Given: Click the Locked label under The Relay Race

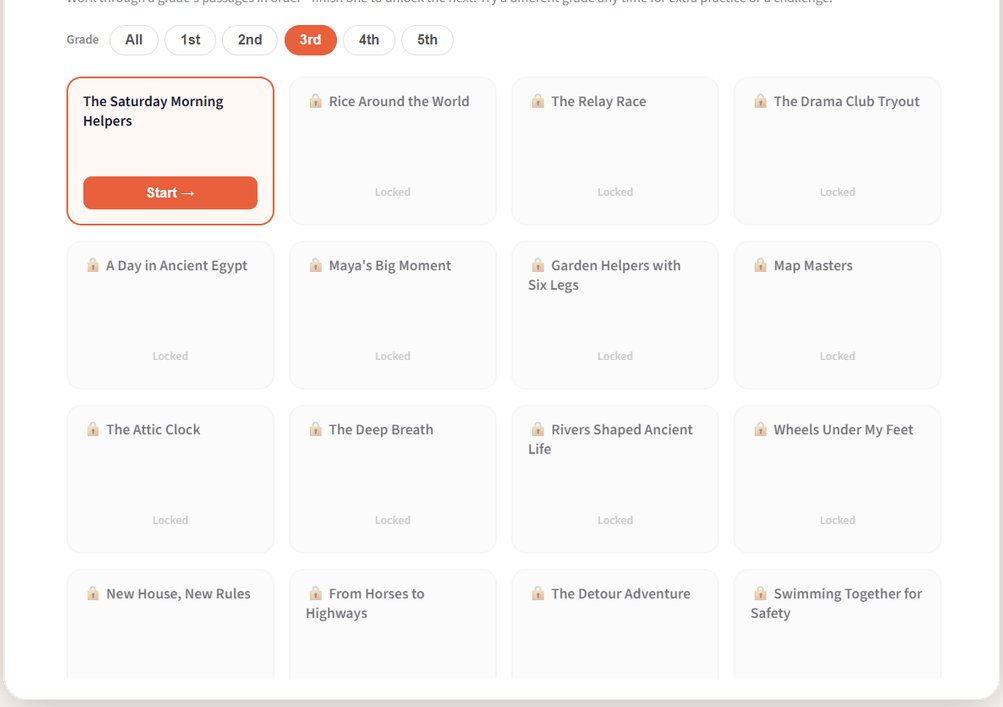Looking at the screenshot, I should pyautogui.click(x=615, y=192).
